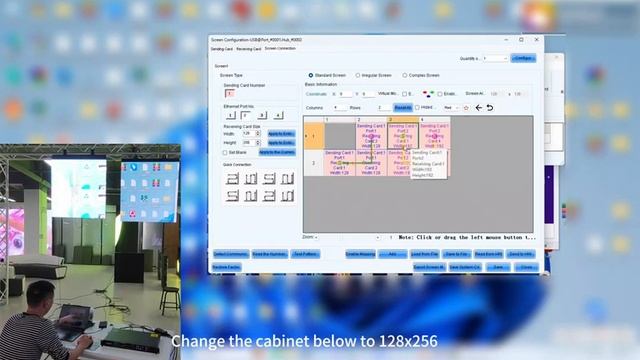Image resolution: width=640 pixels, height=360 pixels.
Task: Click the Read from HW button
Action: point(489,254)
